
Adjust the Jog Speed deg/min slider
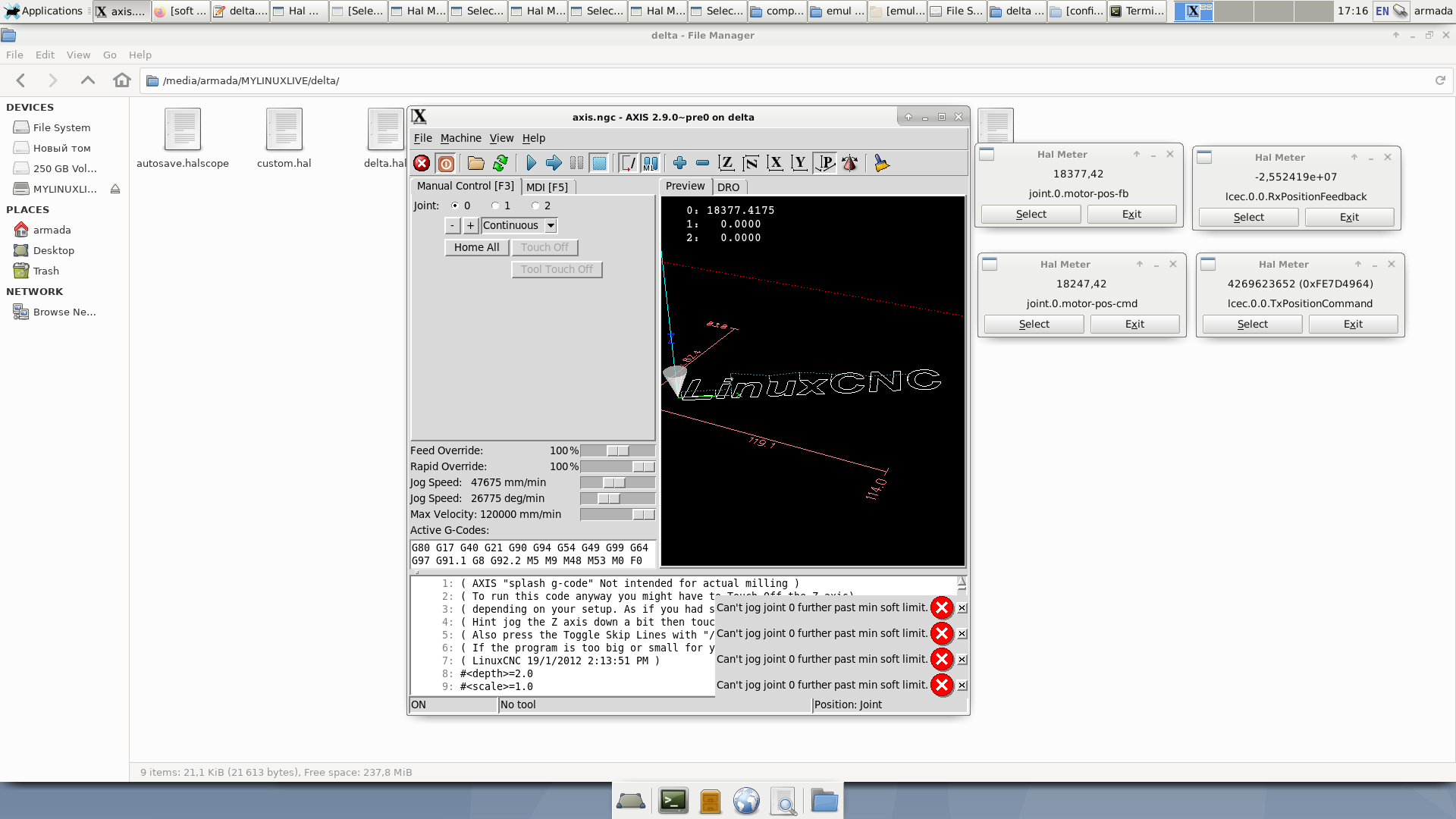point(617,498)
